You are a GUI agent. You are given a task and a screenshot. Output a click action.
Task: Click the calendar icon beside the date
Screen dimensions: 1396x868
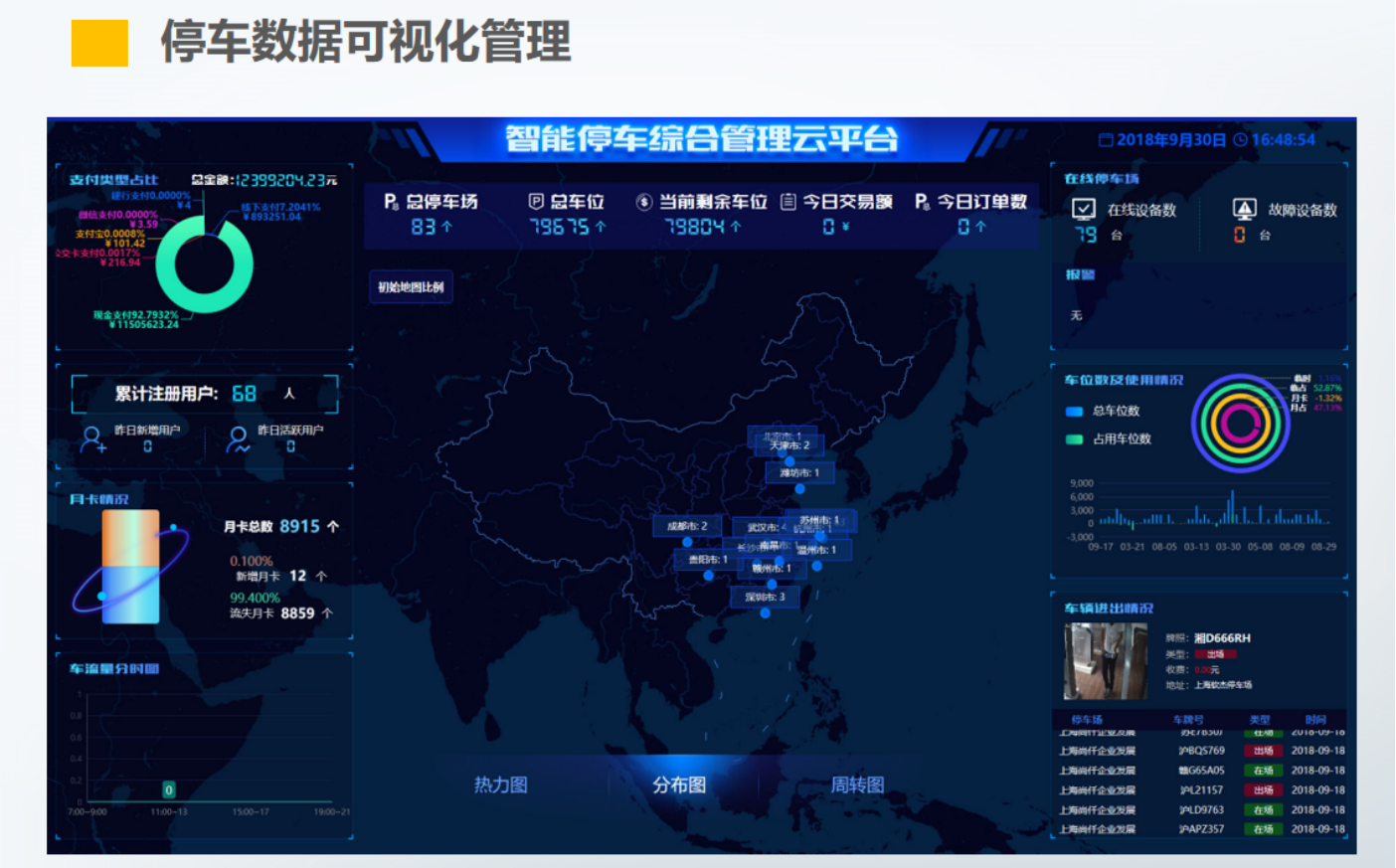click(1105, 140)
